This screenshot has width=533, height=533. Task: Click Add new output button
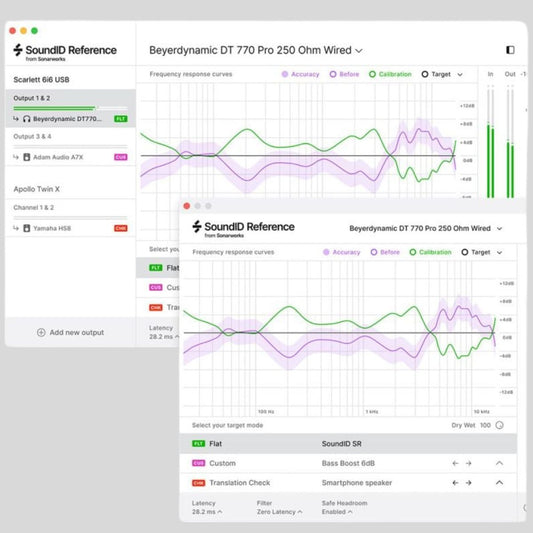[70, 332]
